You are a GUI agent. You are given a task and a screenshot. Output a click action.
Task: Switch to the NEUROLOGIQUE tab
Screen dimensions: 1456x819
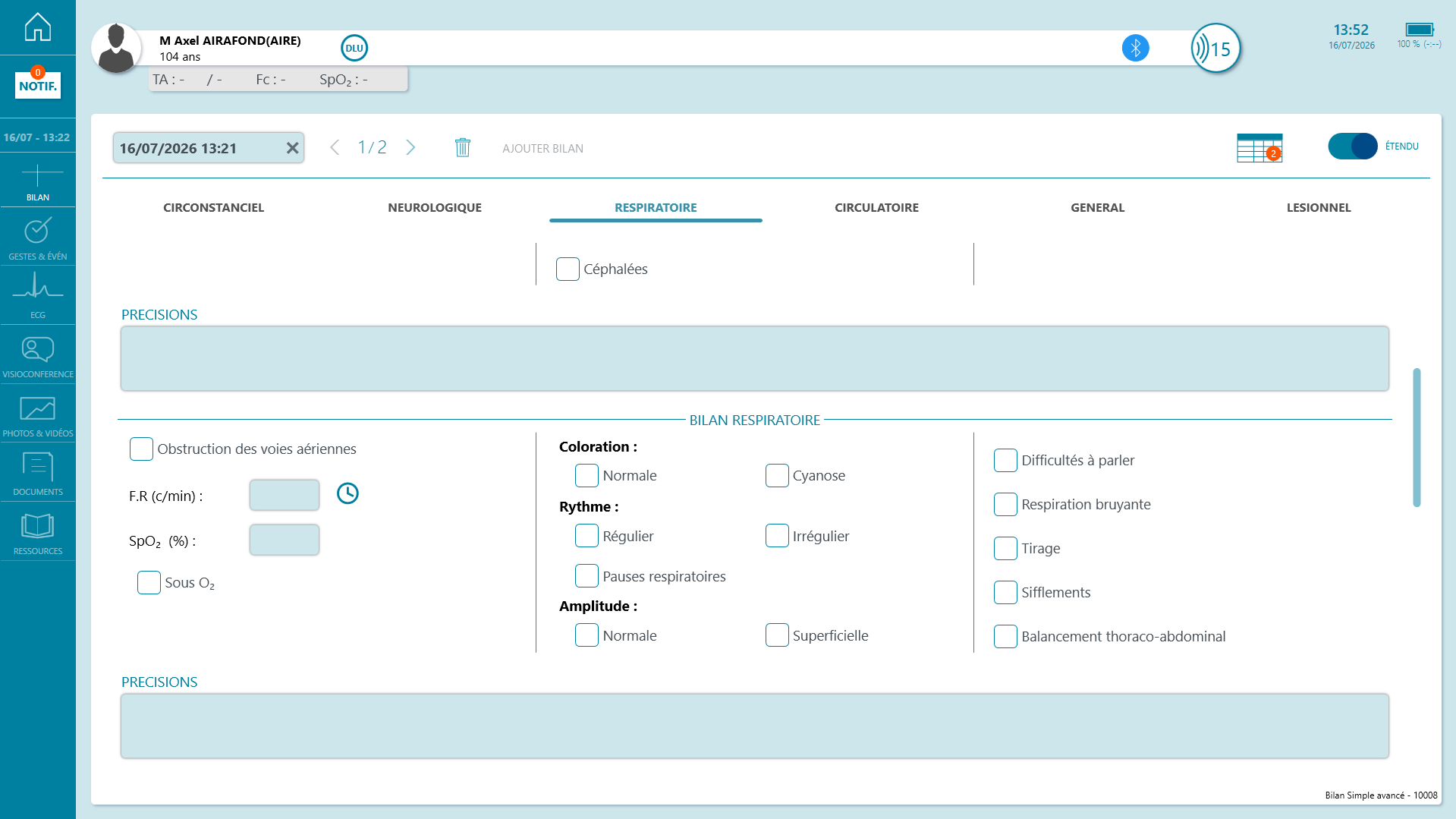tap(435, 207)
